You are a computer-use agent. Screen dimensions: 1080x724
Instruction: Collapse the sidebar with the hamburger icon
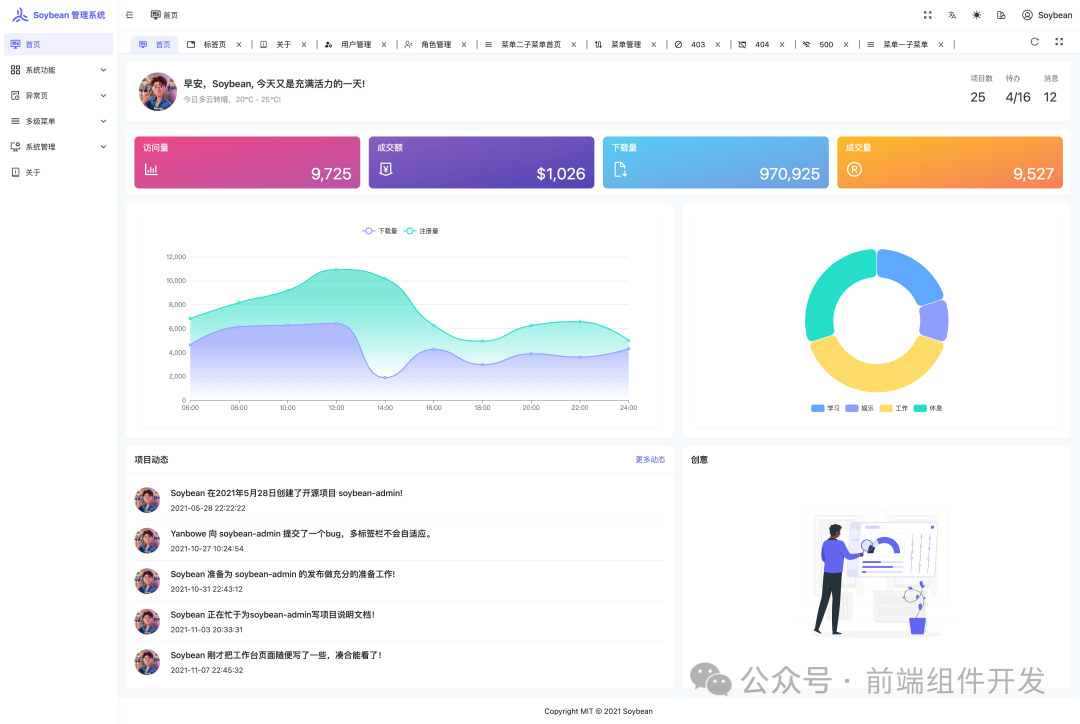pos(128,14)
